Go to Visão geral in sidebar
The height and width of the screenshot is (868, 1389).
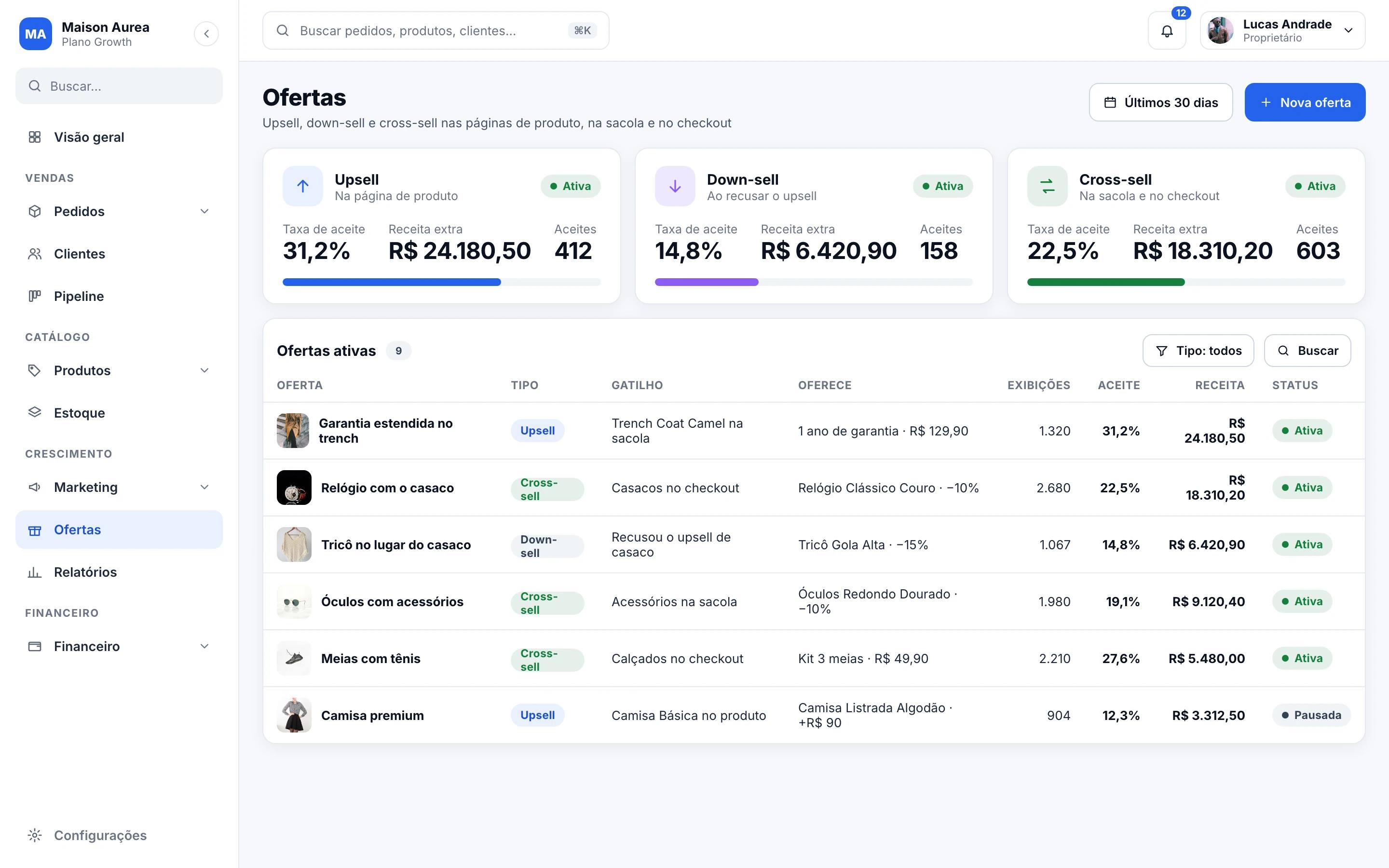click(x=119, y=137)
